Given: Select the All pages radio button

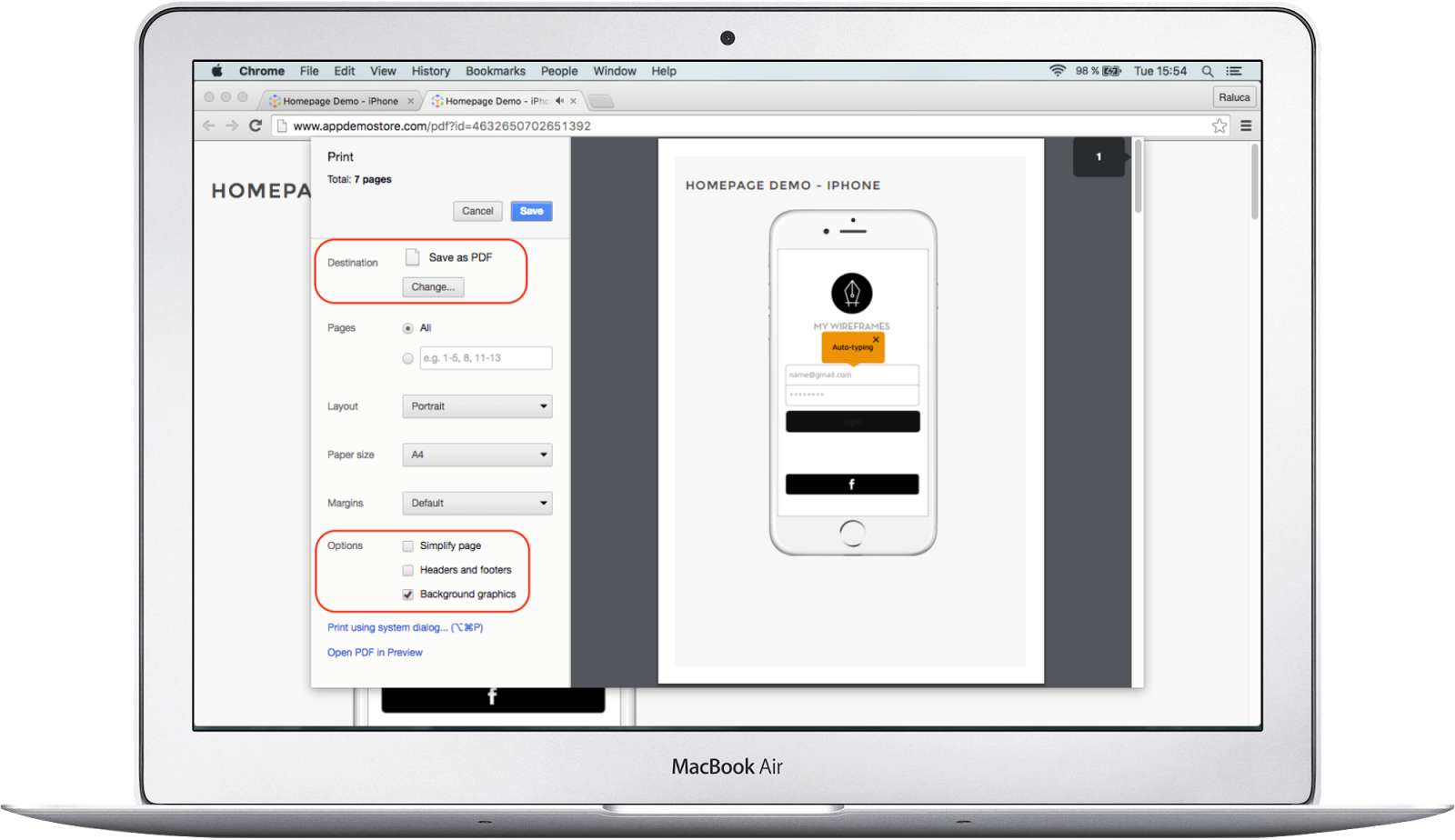Looking at the screenshot, I should (x=407, y=328).
